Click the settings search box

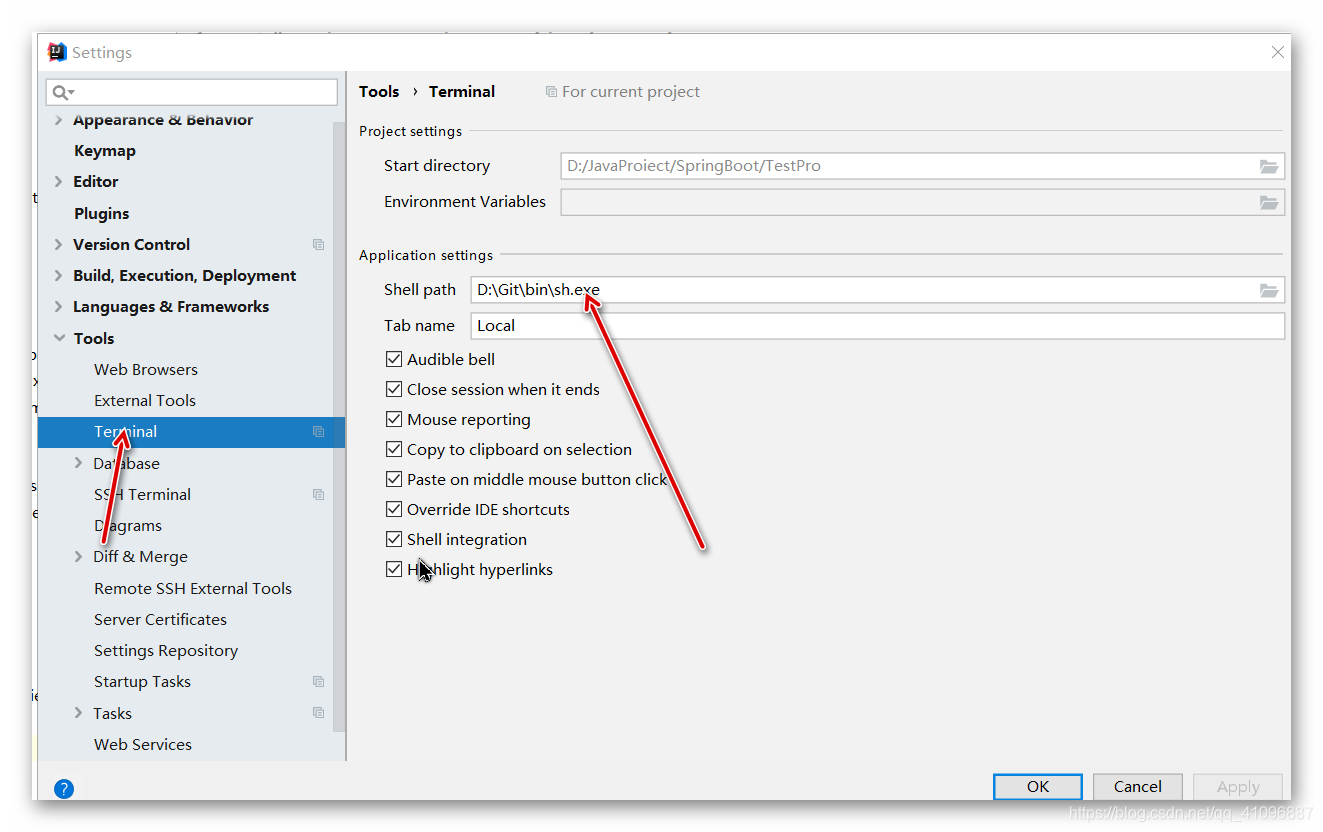coord(192,92)
